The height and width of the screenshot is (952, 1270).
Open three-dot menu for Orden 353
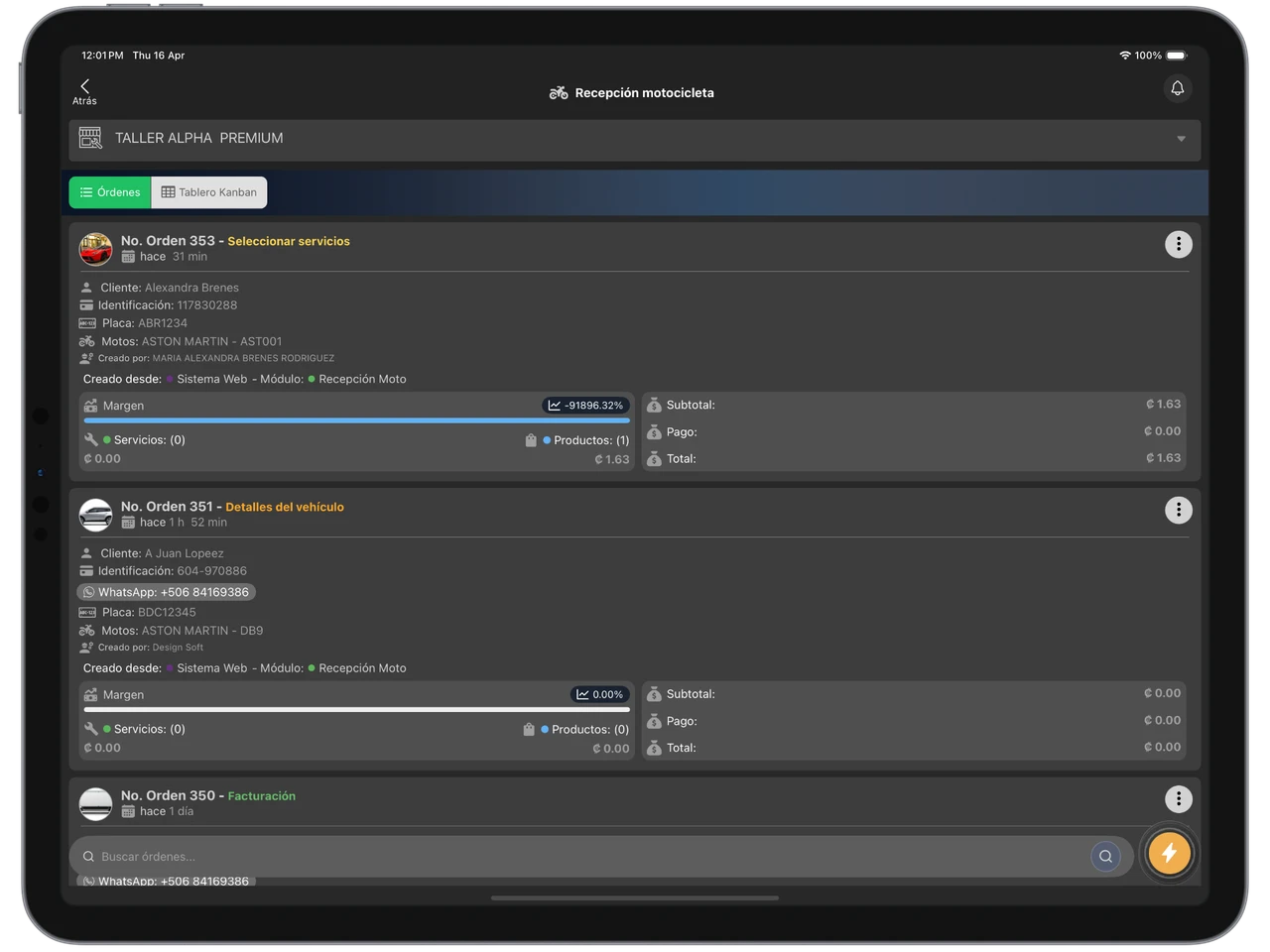coord(1178,244)
